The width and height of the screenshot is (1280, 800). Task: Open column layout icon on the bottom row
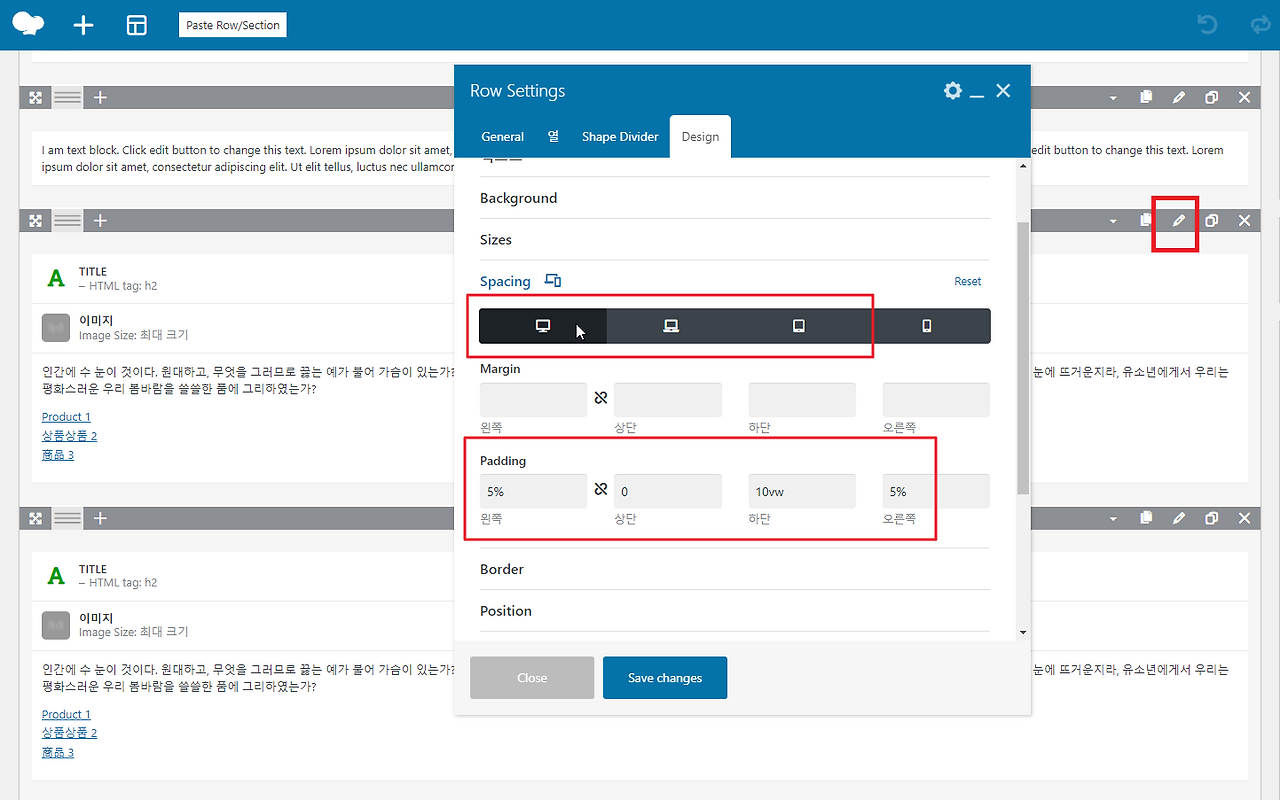pyautogui.click(x=67, y=518)
